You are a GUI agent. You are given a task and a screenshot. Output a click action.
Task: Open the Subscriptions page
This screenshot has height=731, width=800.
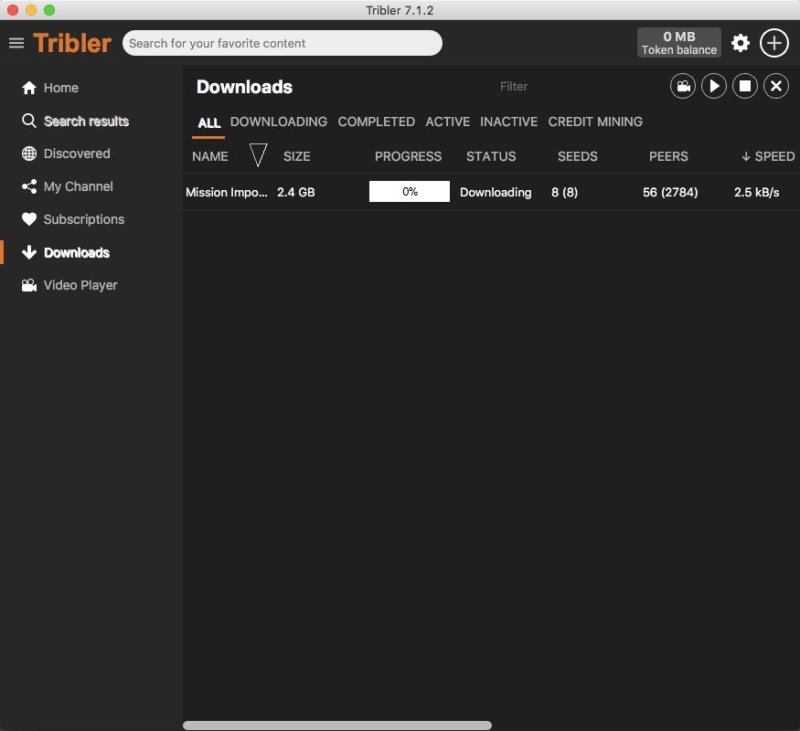click(84, 219)
